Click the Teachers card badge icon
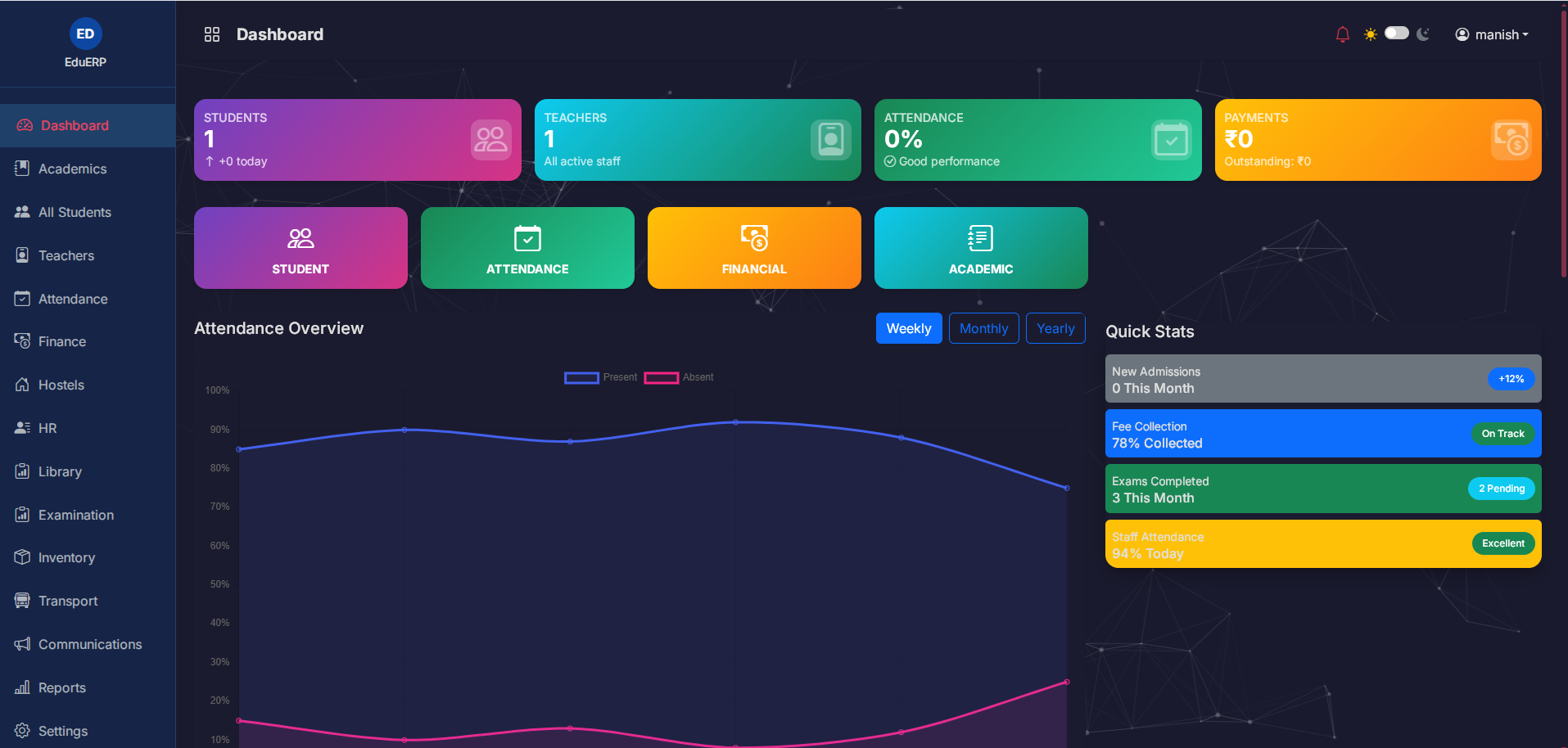This screenshot has height=748, width=1568. point(830,140)
